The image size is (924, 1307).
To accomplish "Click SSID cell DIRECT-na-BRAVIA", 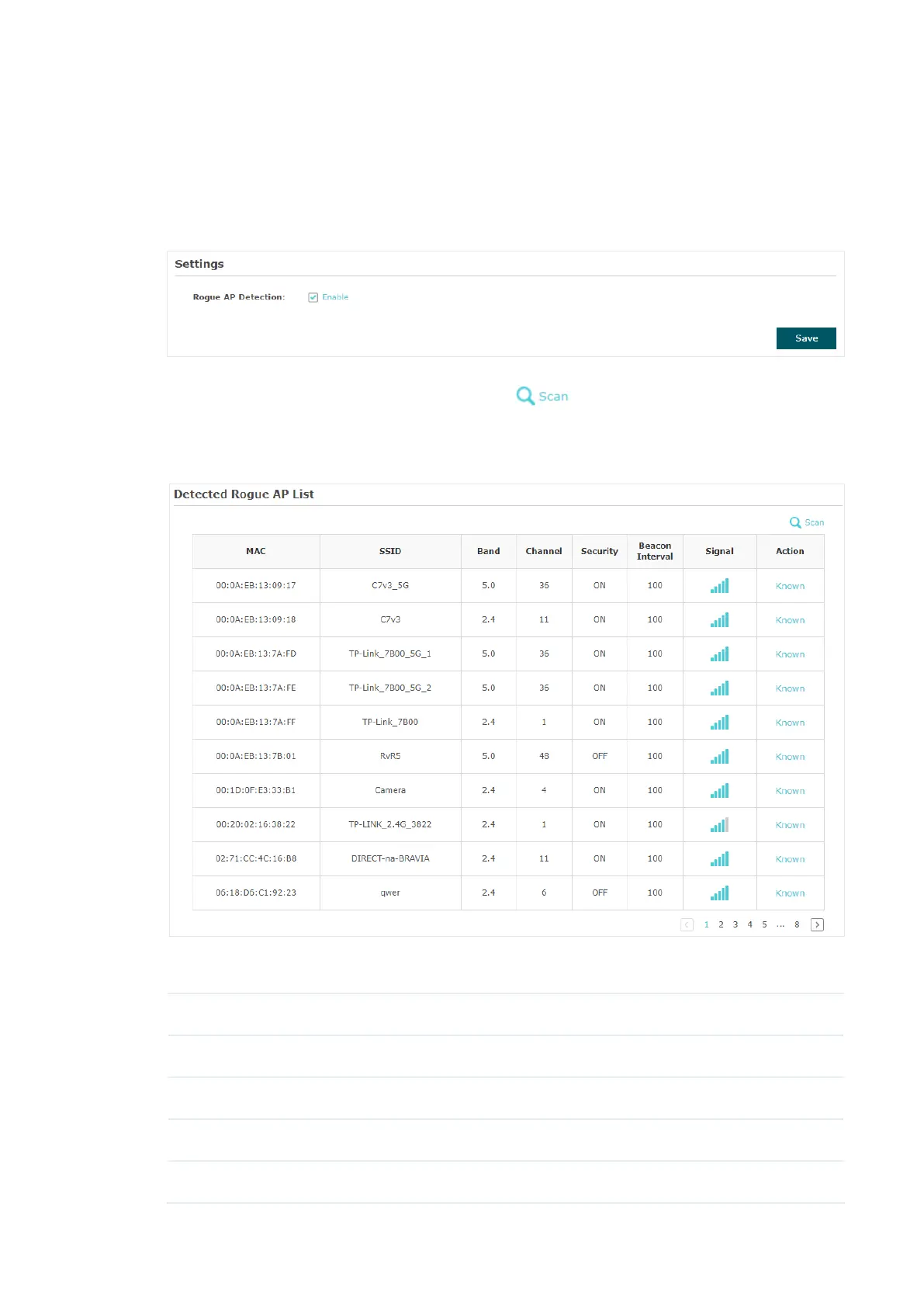I will (x=390, y=859).
